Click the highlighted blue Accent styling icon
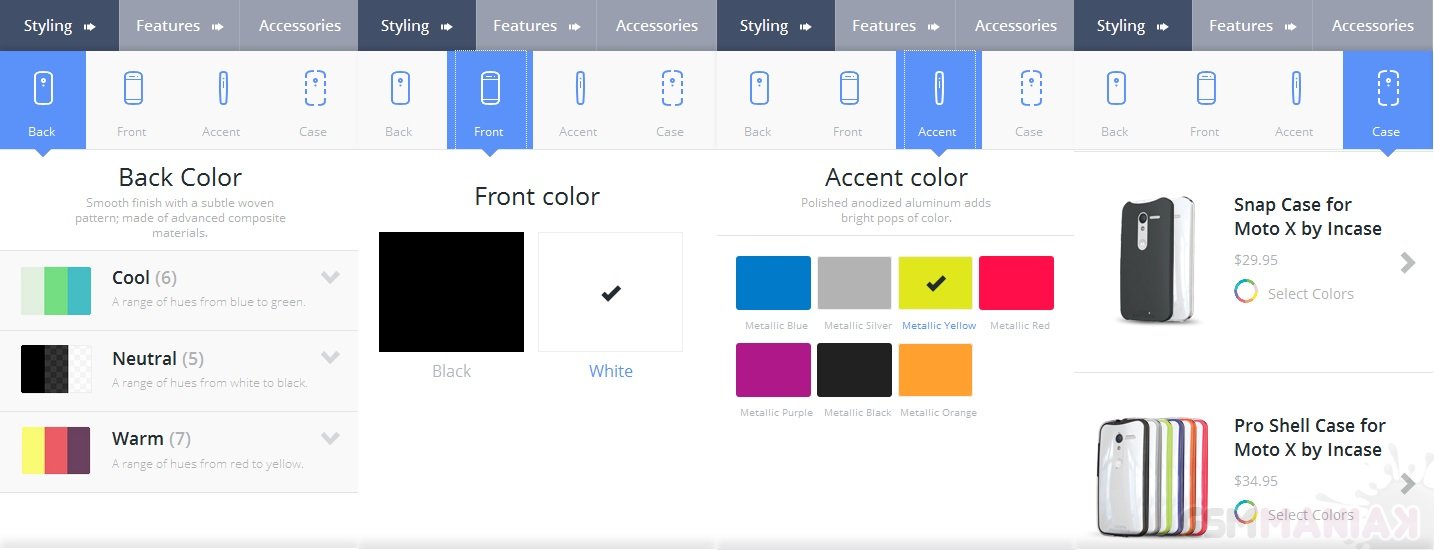1434x550 pixels. click(937, 98)
